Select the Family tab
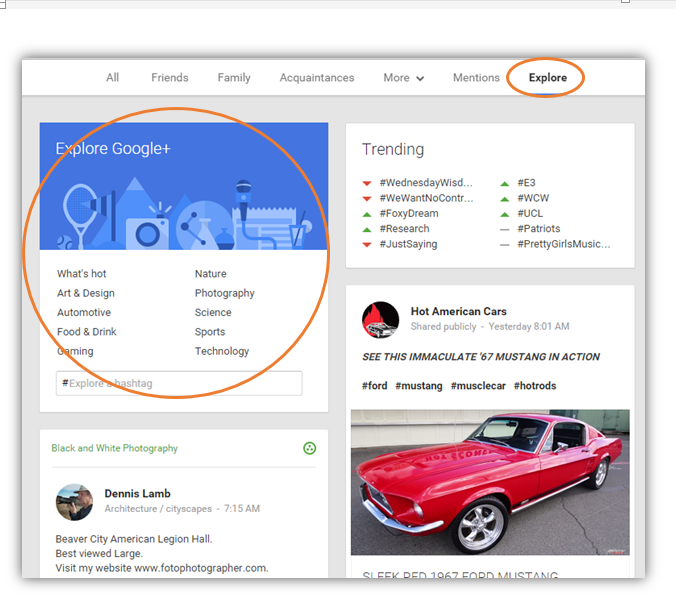This screenshot has width=676, height=597. [234, 78]
